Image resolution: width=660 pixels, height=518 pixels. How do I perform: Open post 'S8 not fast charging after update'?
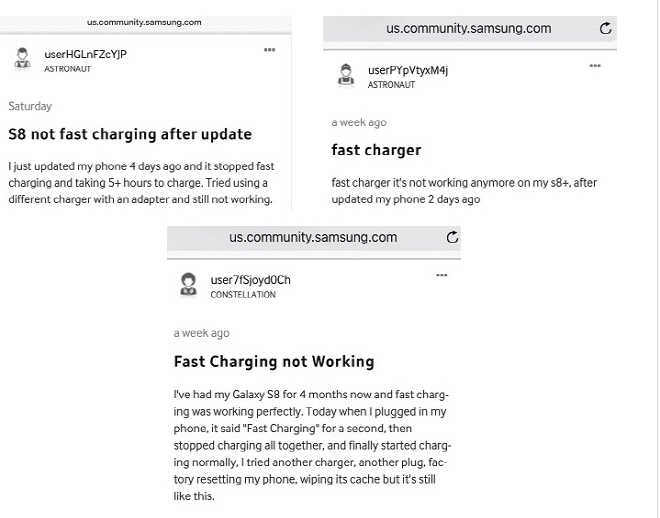tap(130, 134)
